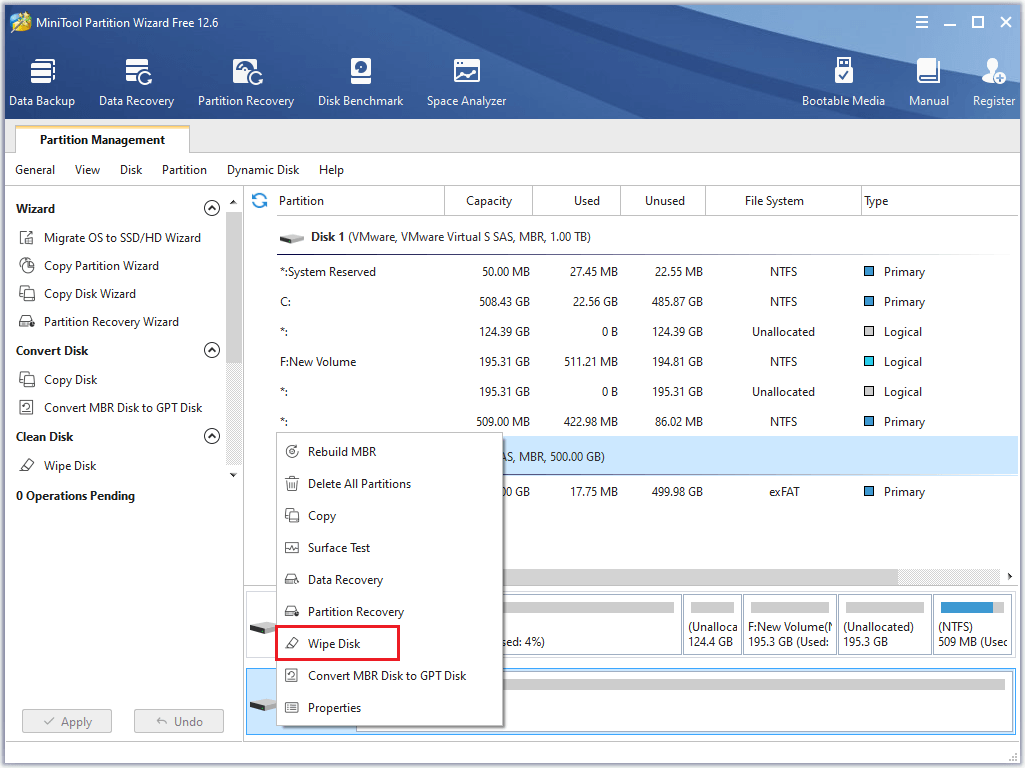
Task: Refresh the partition list
Action: click(x=260, y=201)
